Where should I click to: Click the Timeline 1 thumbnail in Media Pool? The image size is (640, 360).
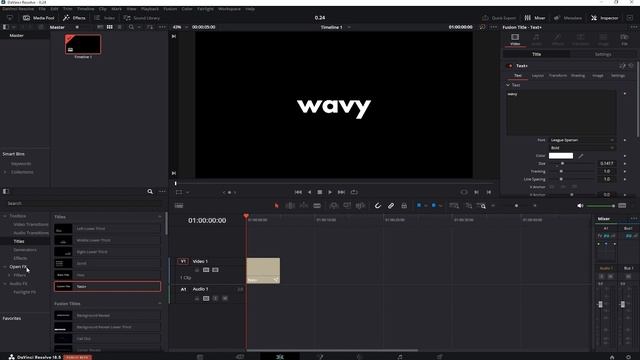83,44
